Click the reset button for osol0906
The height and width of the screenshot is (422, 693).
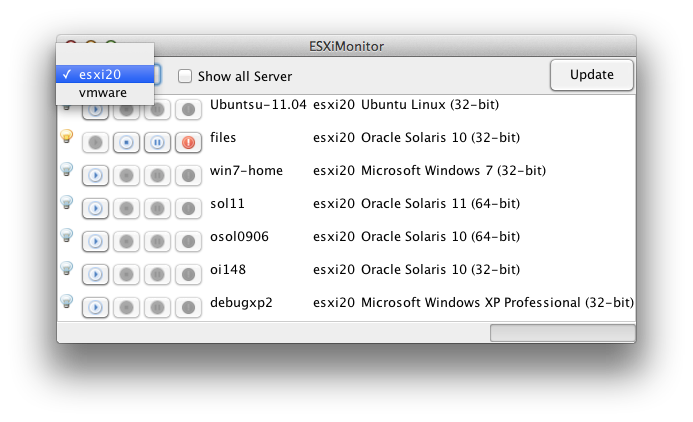[188, 241]
